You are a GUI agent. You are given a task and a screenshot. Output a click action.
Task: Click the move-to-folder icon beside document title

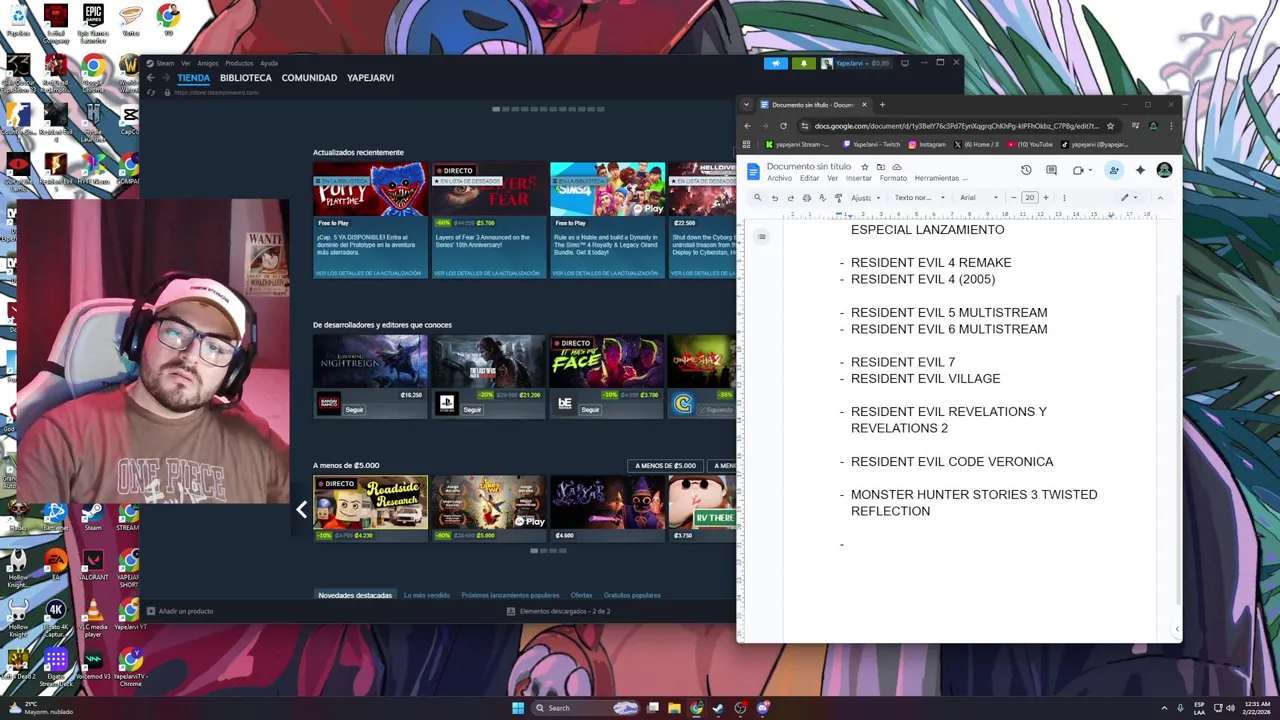click(880, 167)
